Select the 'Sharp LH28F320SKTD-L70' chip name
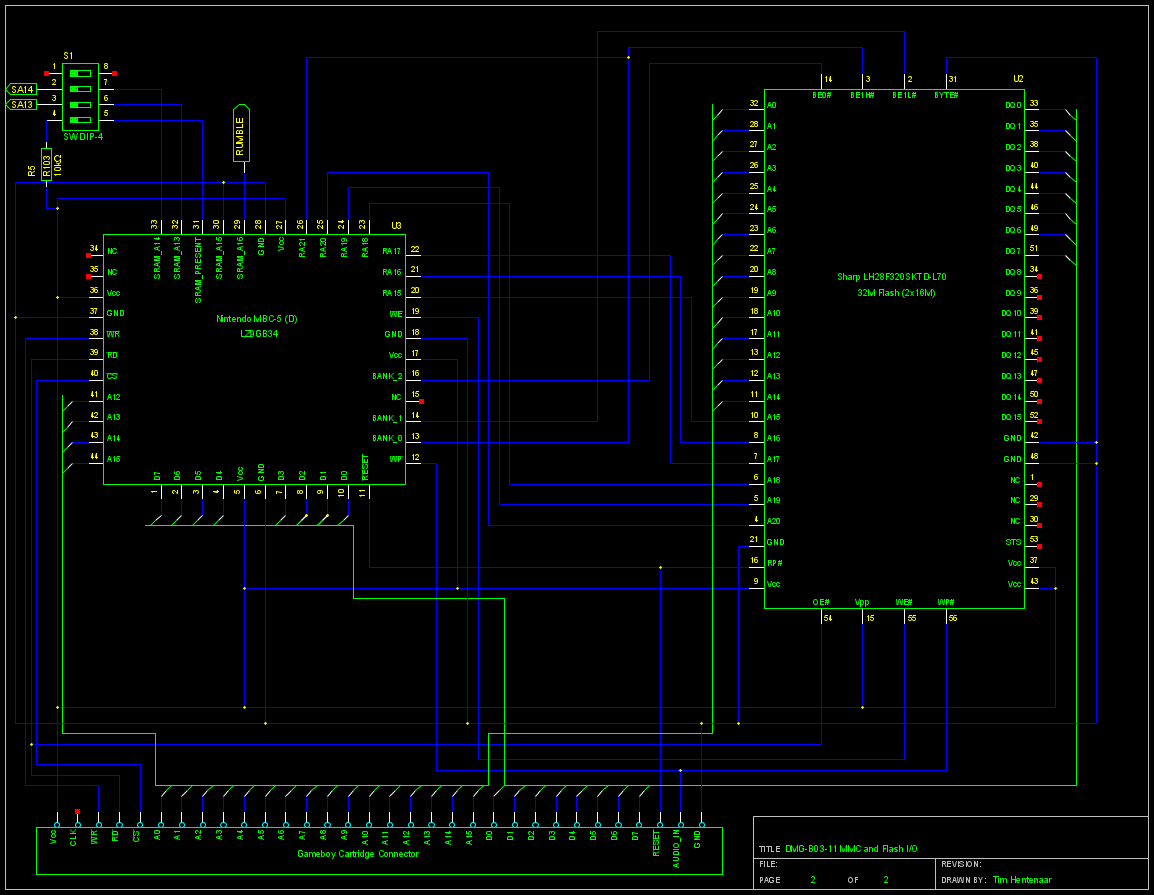1154x895 pixels. [891, 277]
